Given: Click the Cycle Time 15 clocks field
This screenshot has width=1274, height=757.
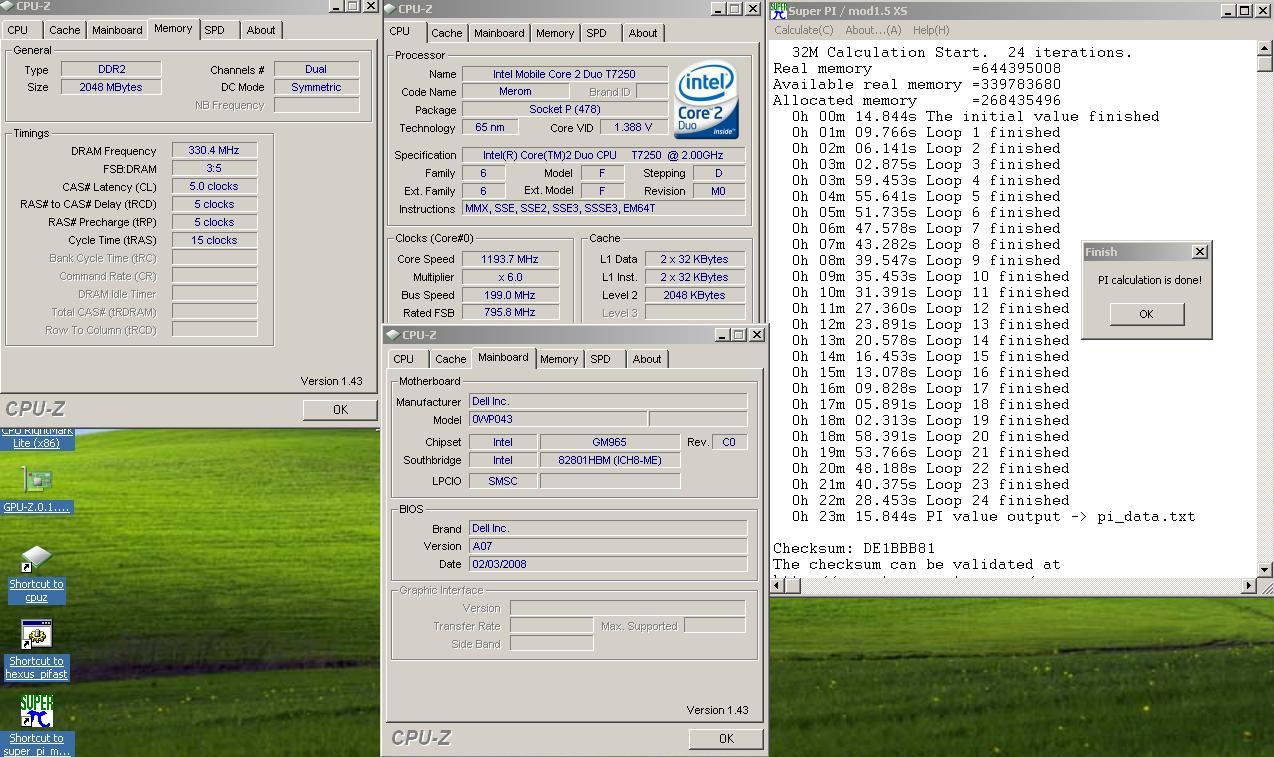Looking at the screenshot, I should click(214, 240).
